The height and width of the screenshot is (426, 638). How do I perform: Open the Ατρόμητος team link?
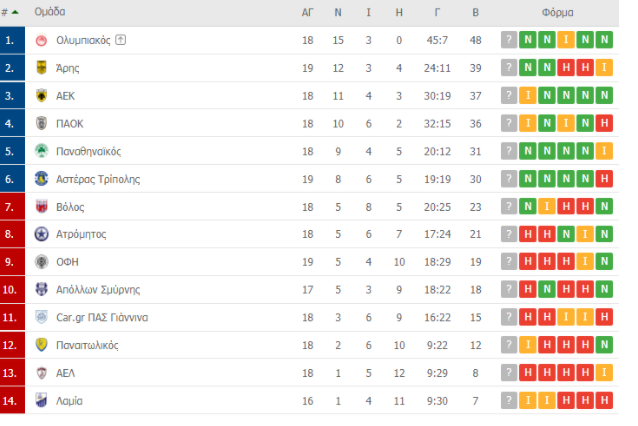(81, 234)
